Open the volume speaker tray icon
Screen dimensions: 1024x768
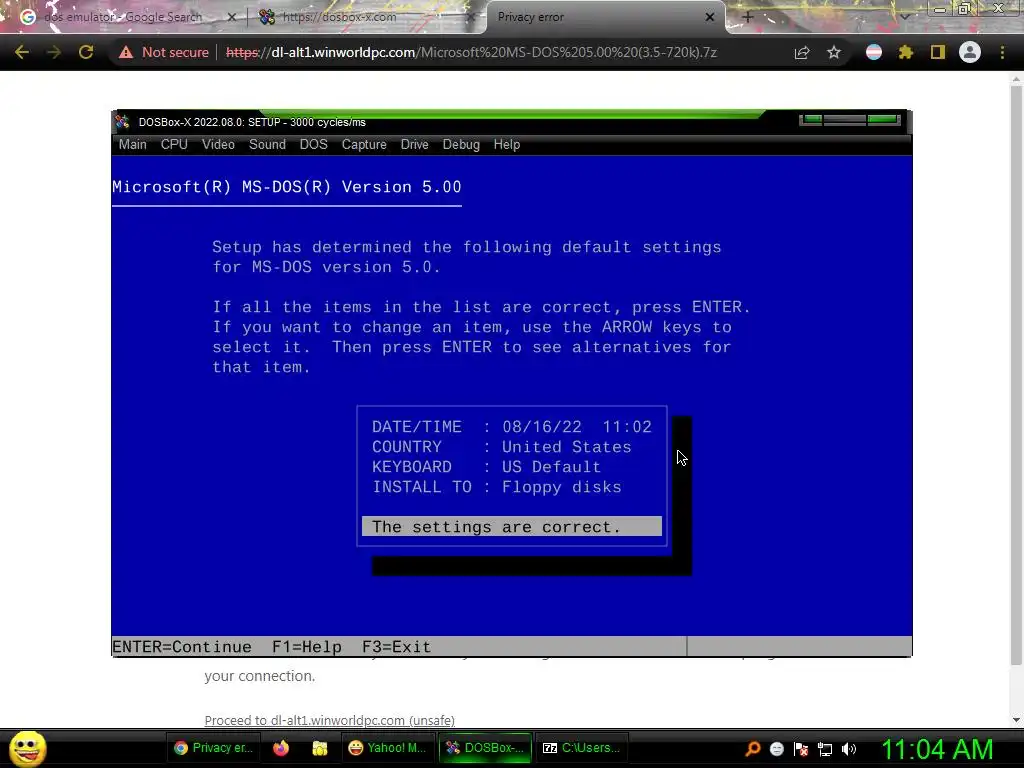(848, 749)
